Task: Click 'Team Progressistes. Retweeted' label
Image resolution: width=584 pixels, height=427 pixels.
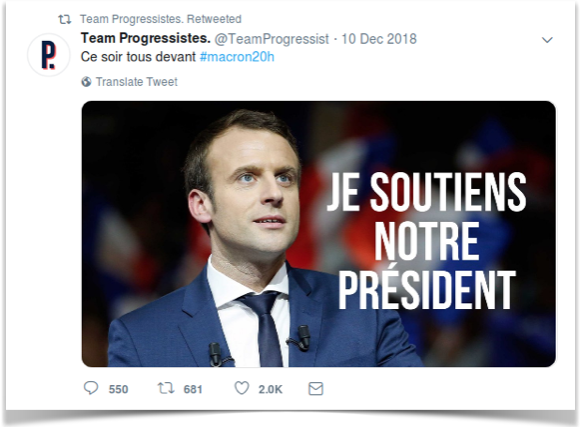Action: tap(161, 19)
